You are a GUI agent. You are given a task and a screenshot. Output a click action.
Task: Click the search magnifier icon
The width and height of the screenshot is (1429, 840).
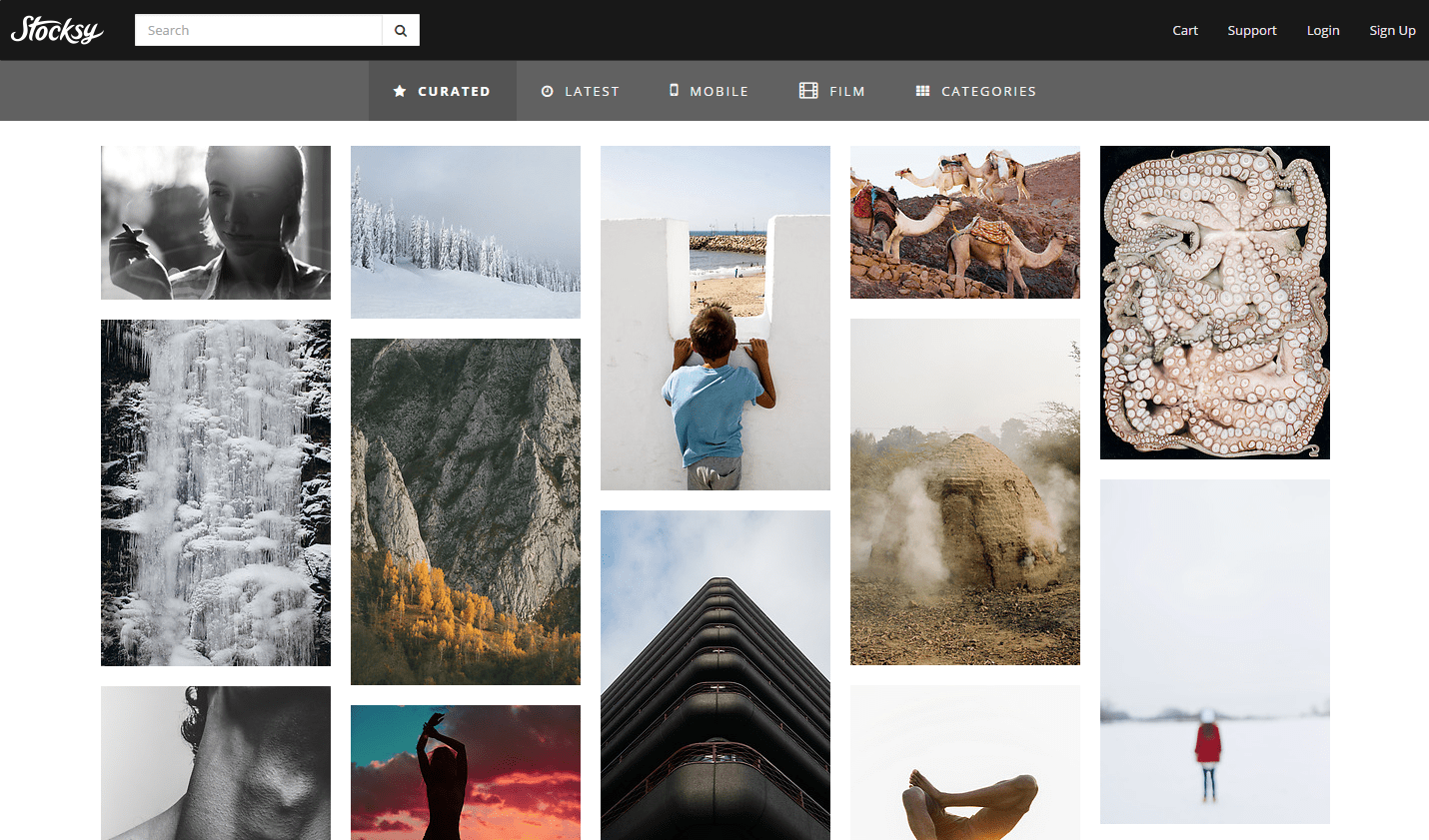tap(400, 30)
